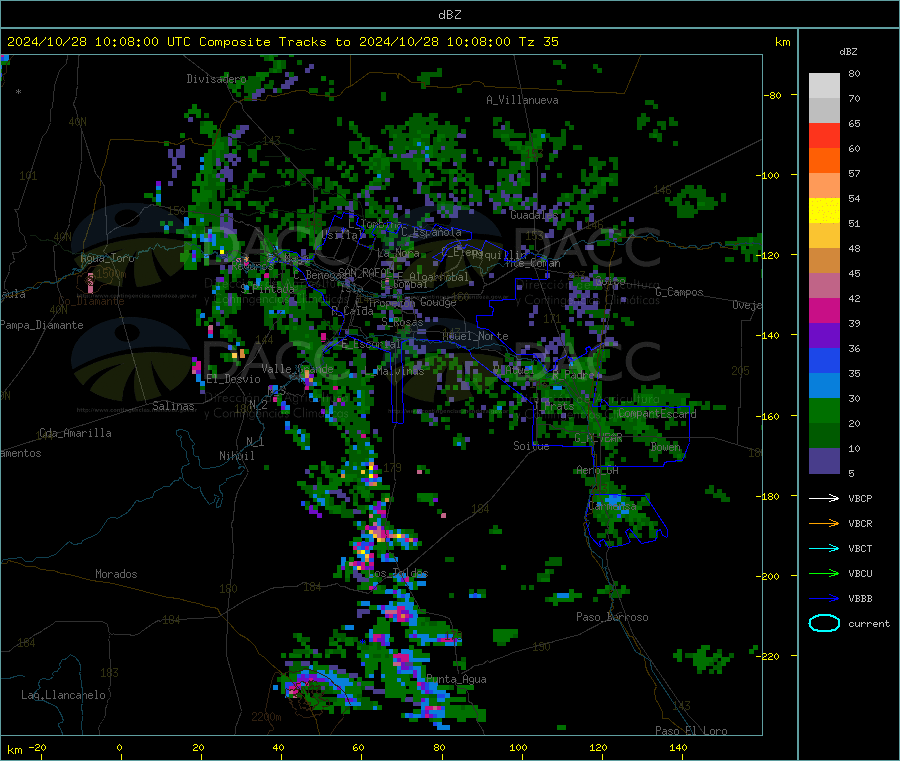900x761 pixels.
Task: Click the A_Villanueva map label
Action: point(522,100)
